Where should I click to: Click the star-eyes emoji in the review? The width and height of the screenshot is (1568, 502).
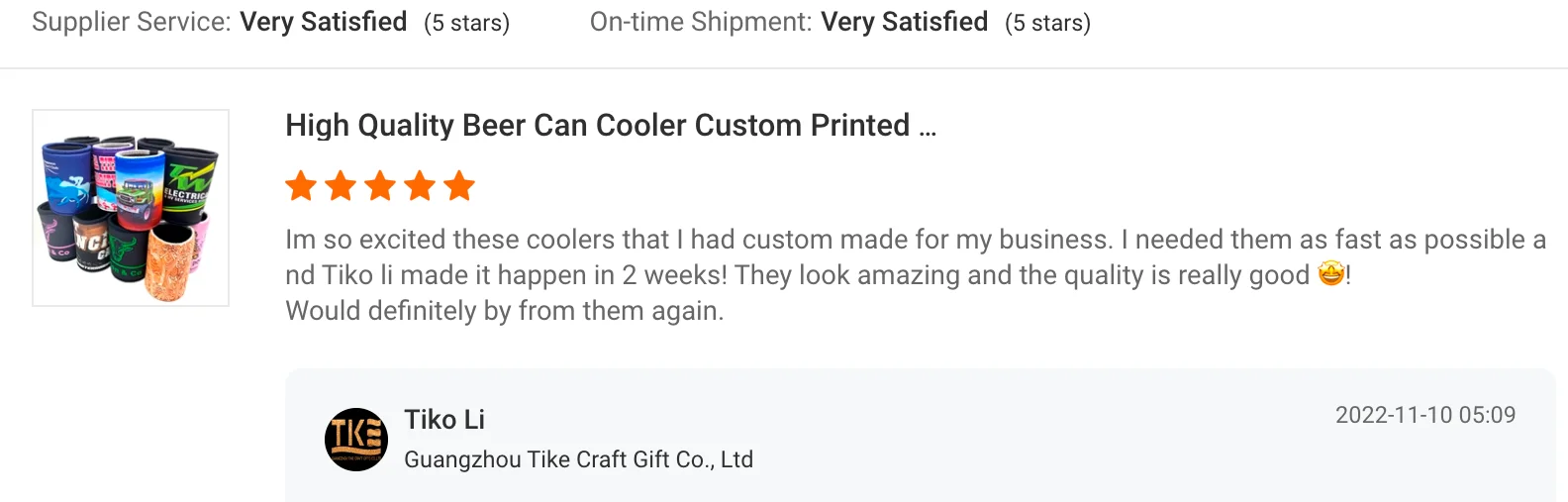tap(1331, 274)
